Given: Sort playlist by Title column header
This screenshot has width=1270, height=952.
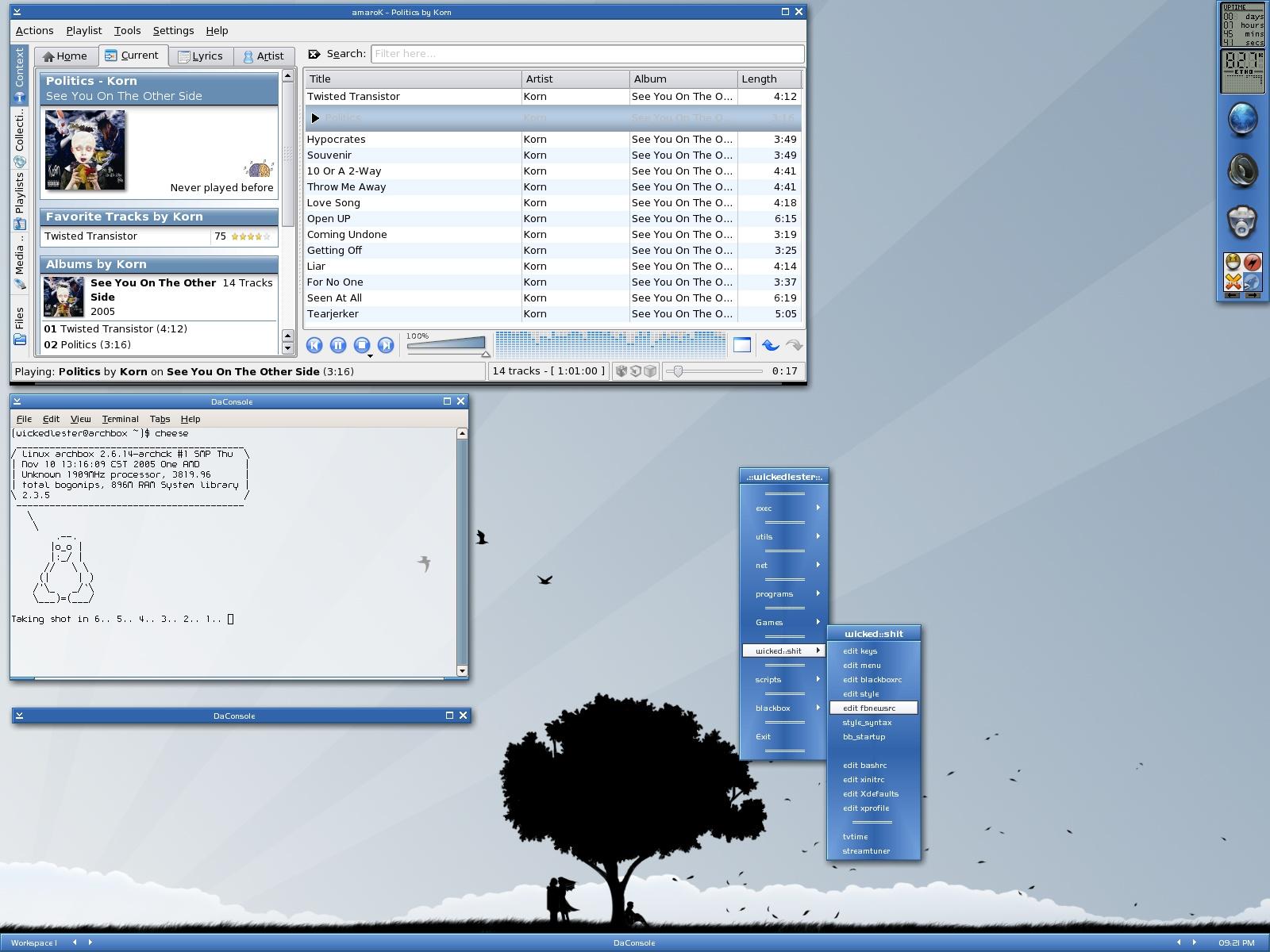Looking at the screenshot, I should tap(413, 79).
